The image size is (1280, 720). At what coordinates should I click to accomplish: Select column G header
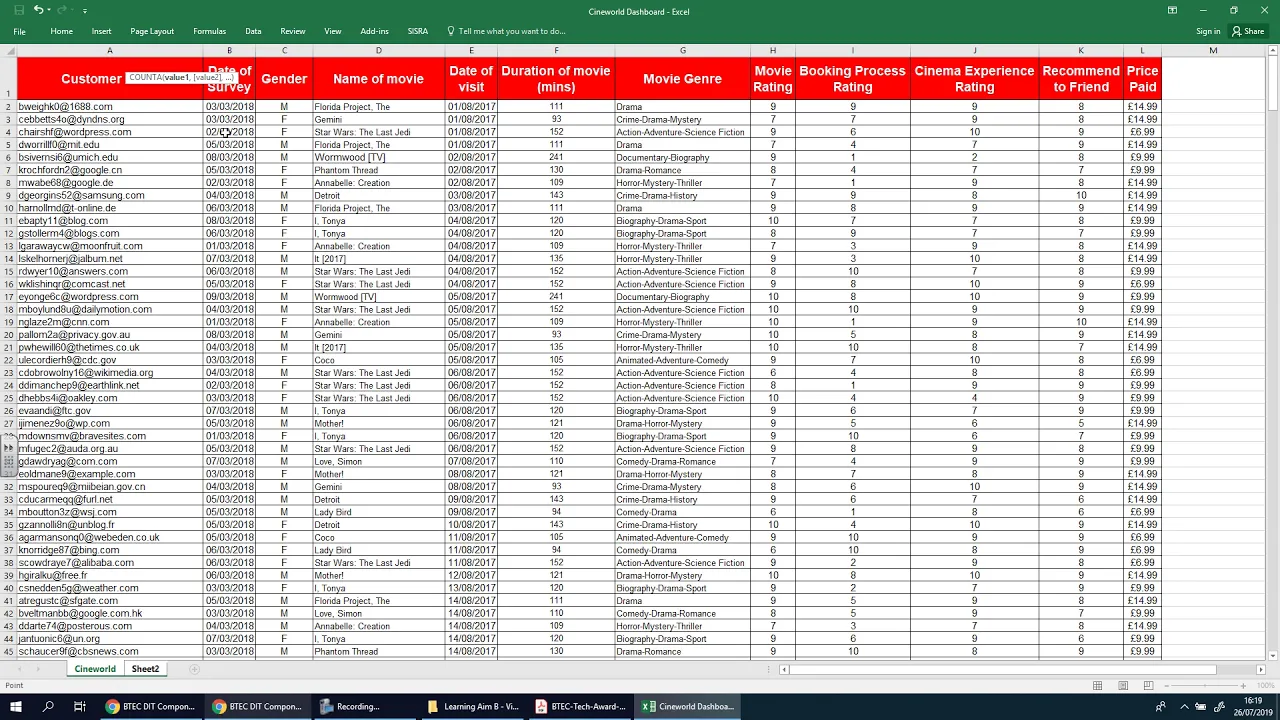coord(682,50)
